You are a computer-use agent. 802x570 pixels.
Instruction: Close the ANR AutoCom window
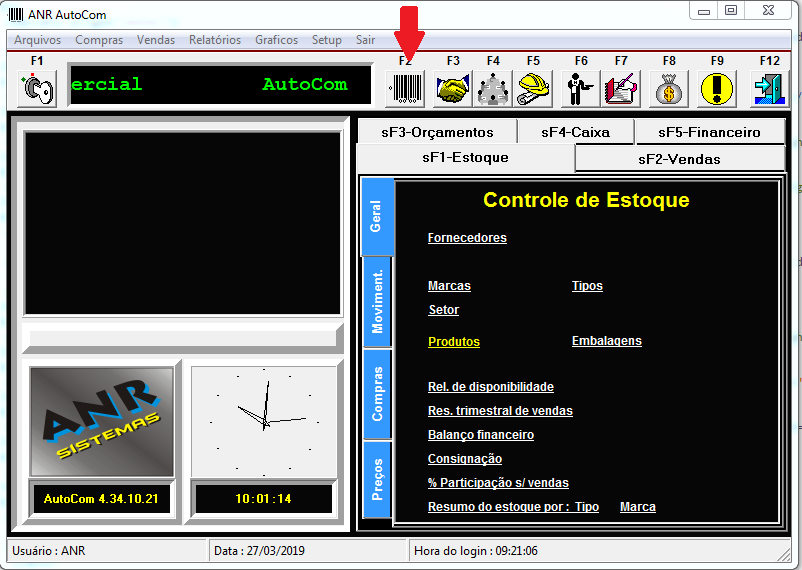768,10
